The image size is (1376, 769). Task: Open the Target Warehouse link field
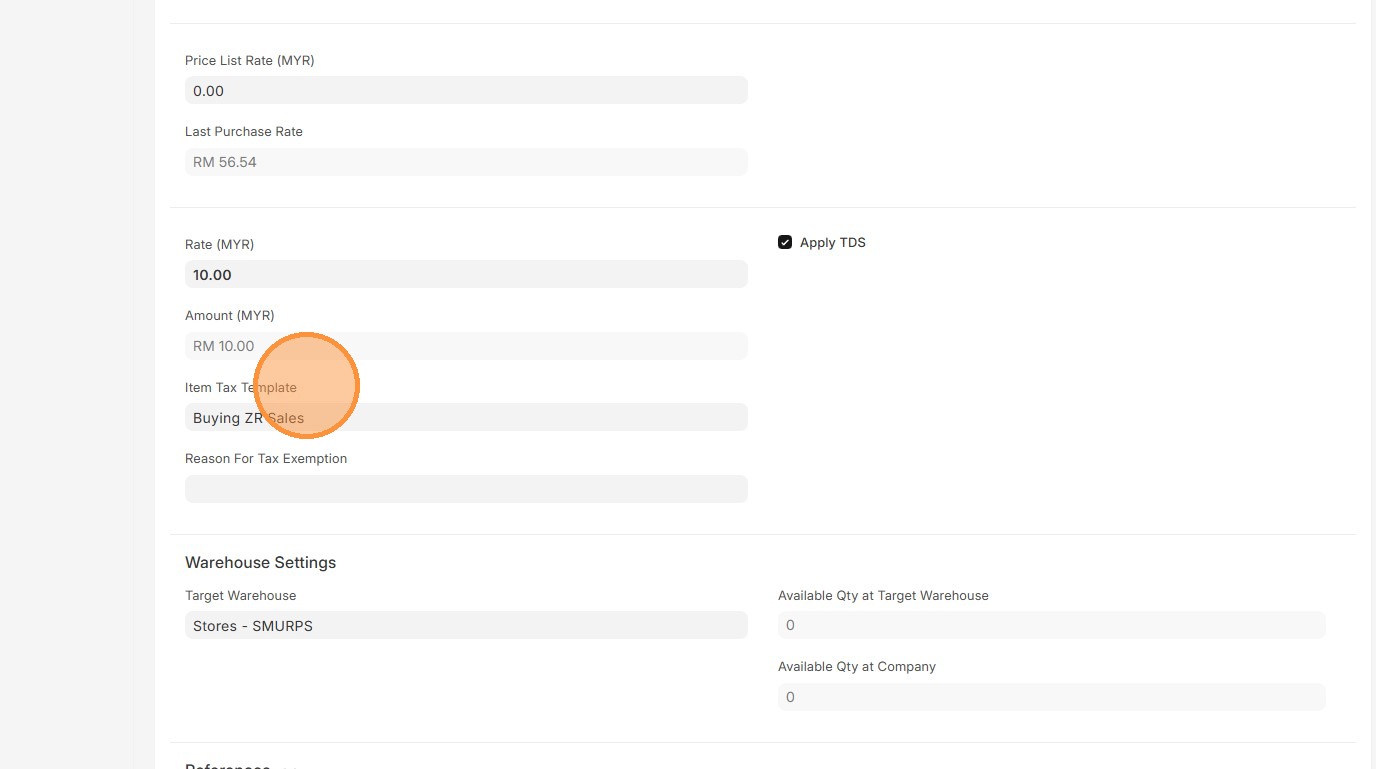(466, 626)
